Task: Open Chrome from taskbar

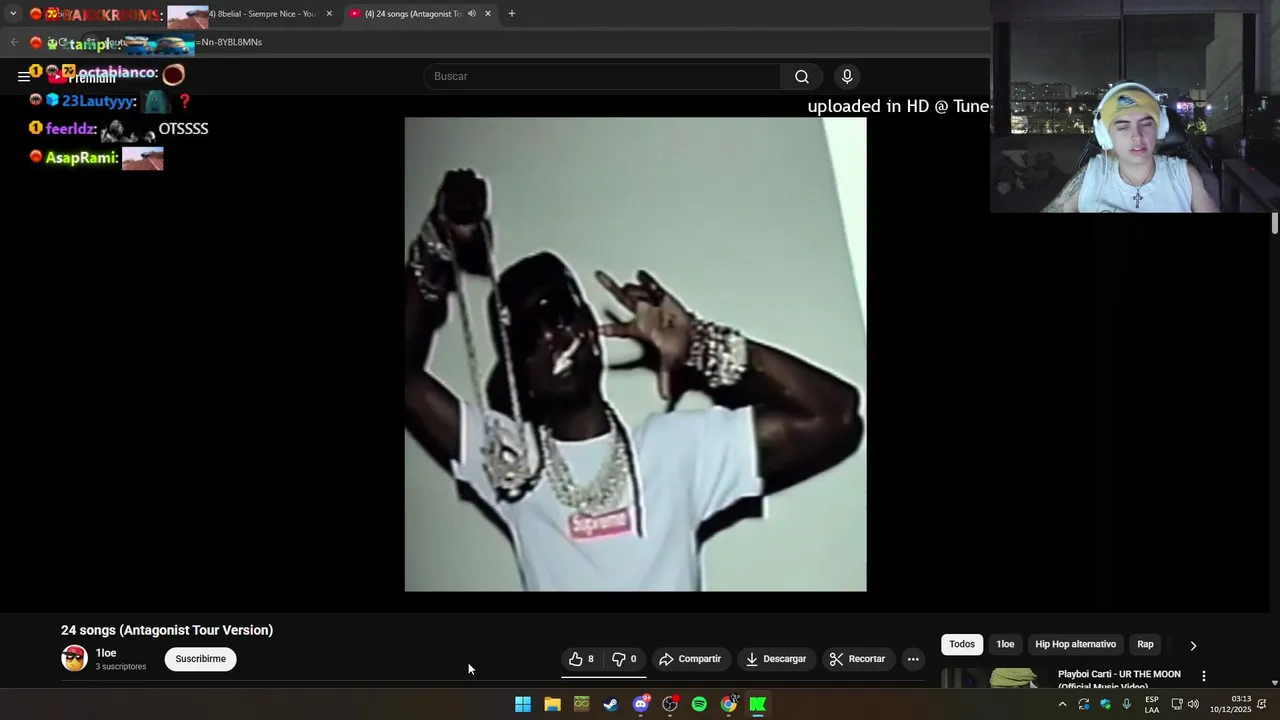Action: (x=729, y=704)
